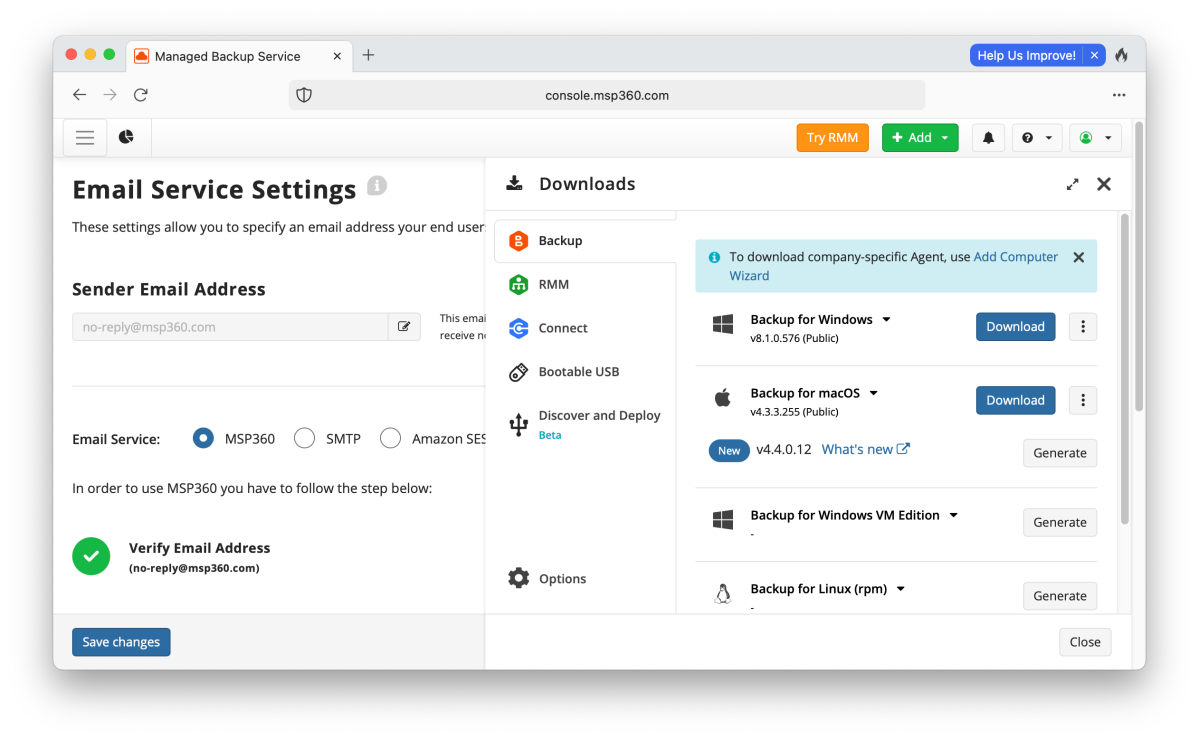
Task: Click the Beta label under Discover and Deploy
Action: (550, 435)
